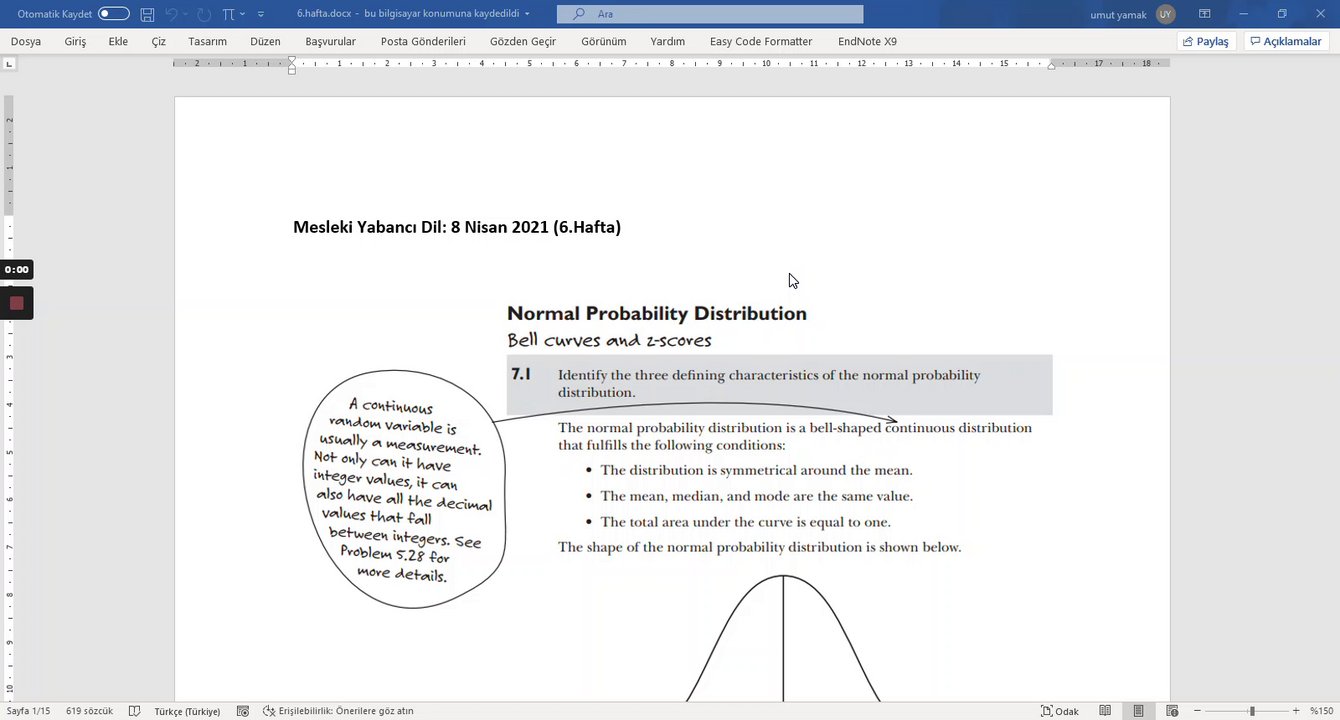1340x720 pixels.
Task: Open the Gözden Geçir ribbon tab
Action: point(523,41)
